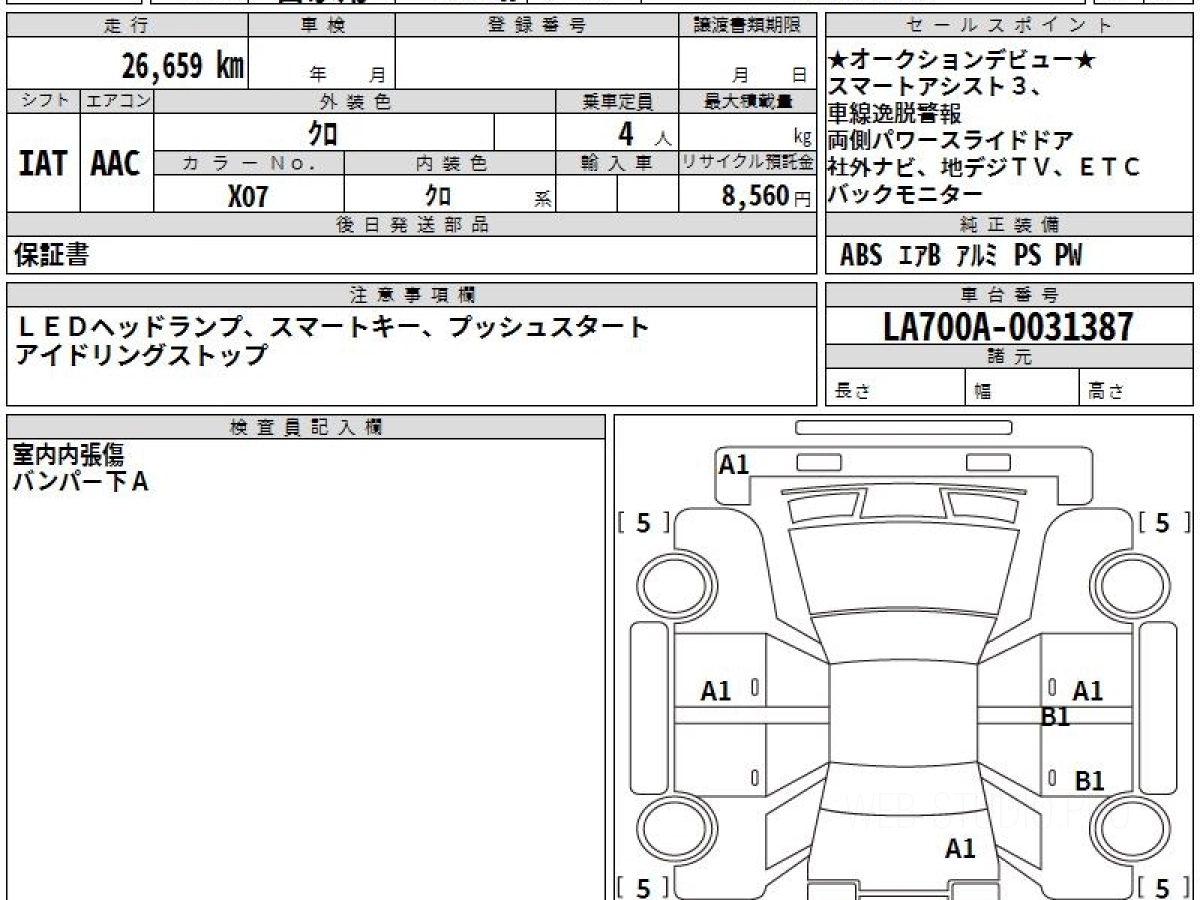This screenshot has height=900, width=1200.
Task: Click the 譲渡書類期限 header cell
Action: (x=747, y=26)
